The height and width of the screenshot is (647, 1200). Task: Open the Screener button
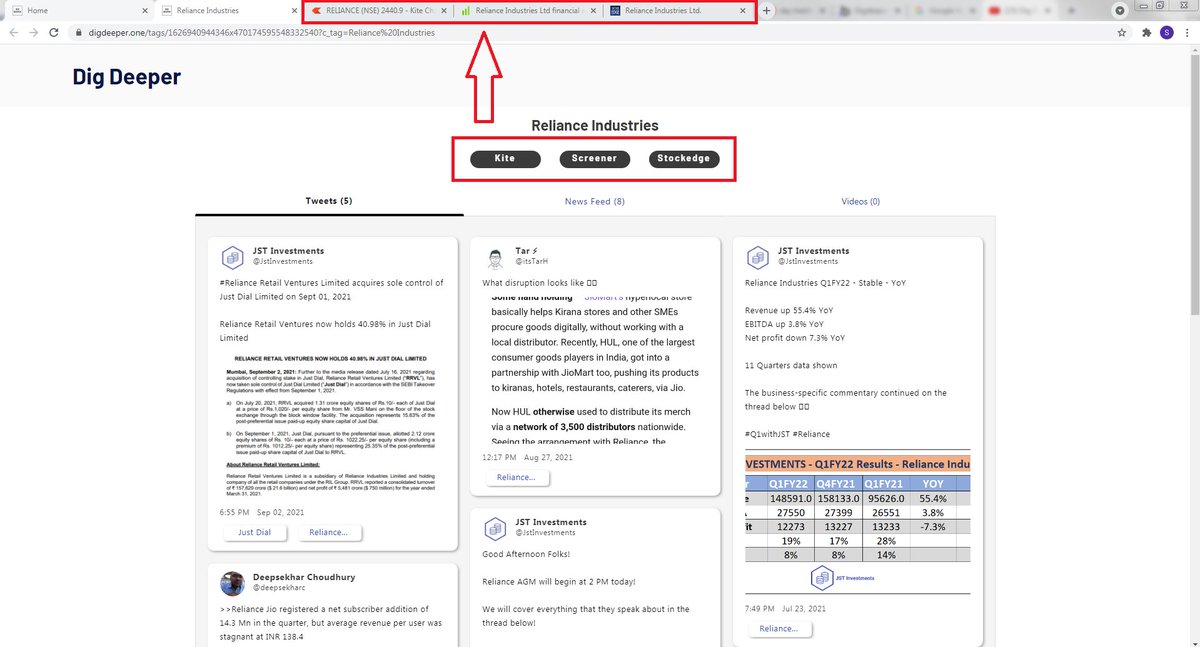point(595,159)
